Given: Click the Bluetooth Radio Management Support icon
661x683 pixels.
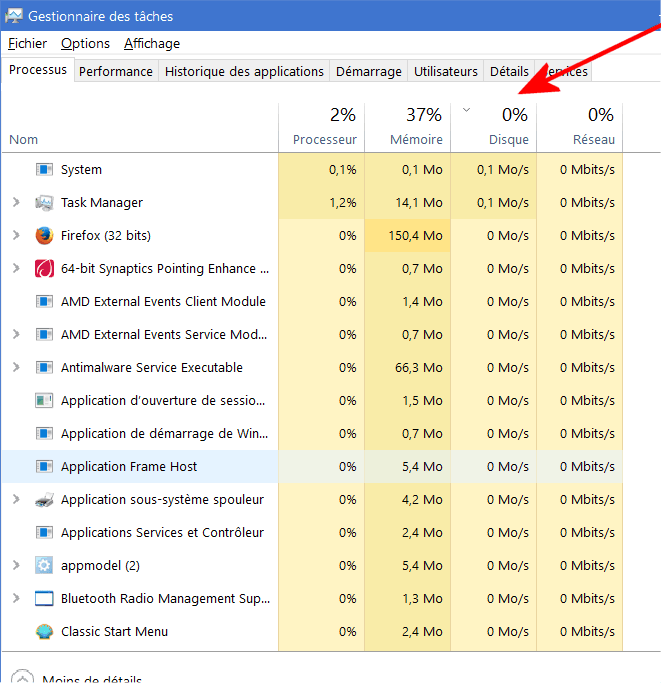Looking at the screenshot, I should [44, 598].
